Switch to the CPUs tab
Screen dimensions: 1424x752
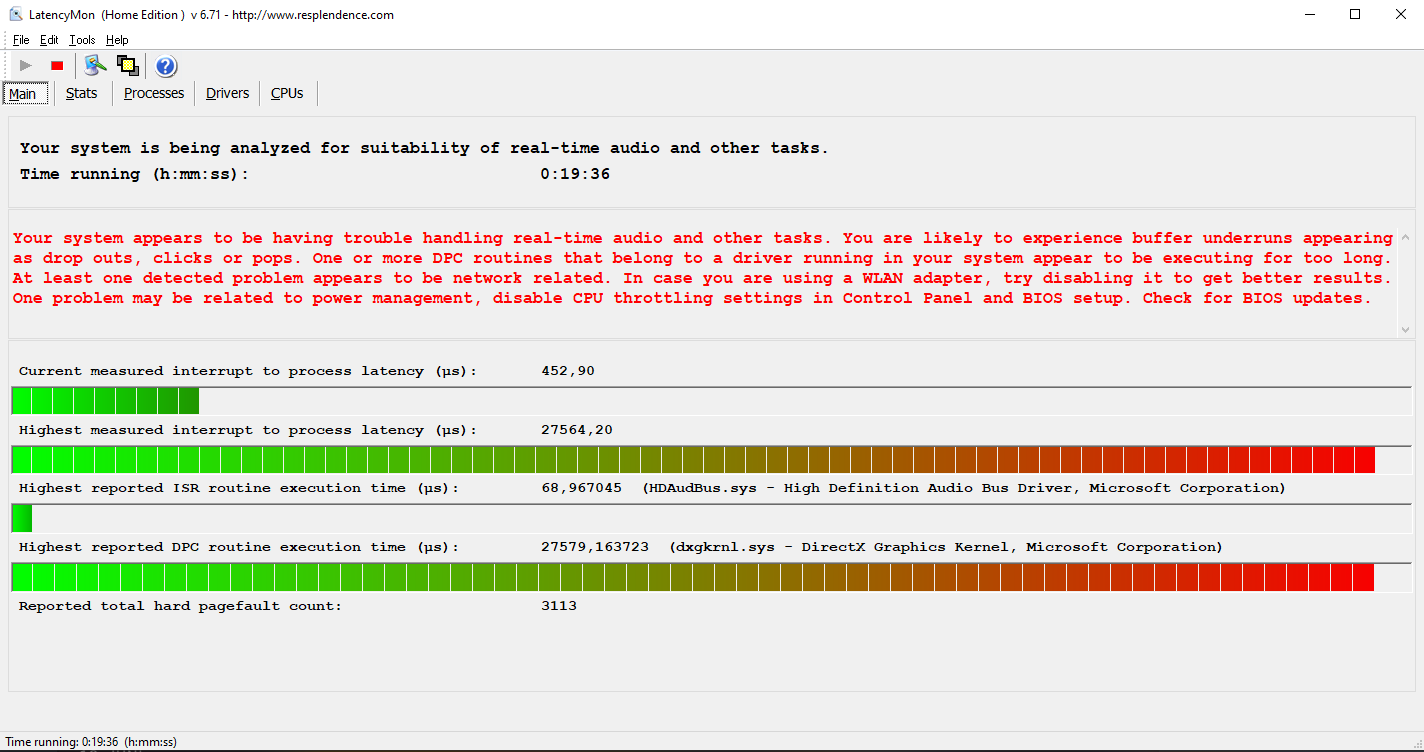click(x=287, y=93)
